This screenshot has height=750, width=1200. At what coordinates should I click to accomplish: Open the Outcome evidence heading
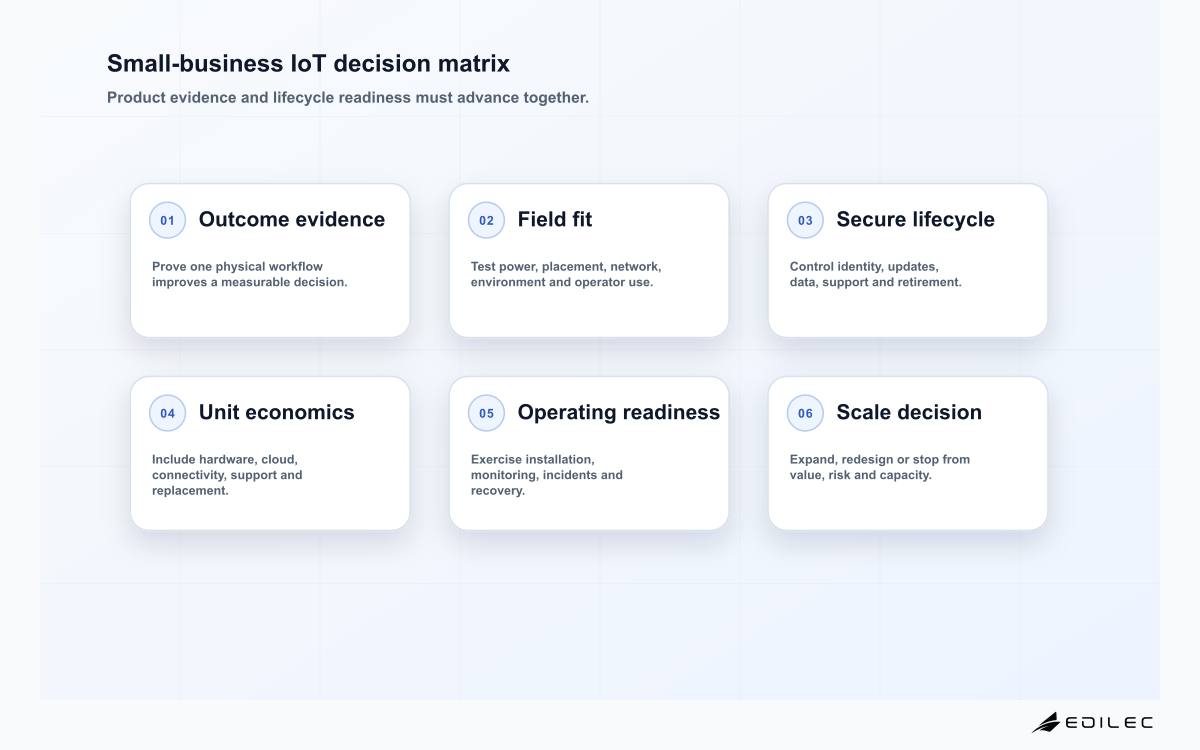tap(292, 219)
